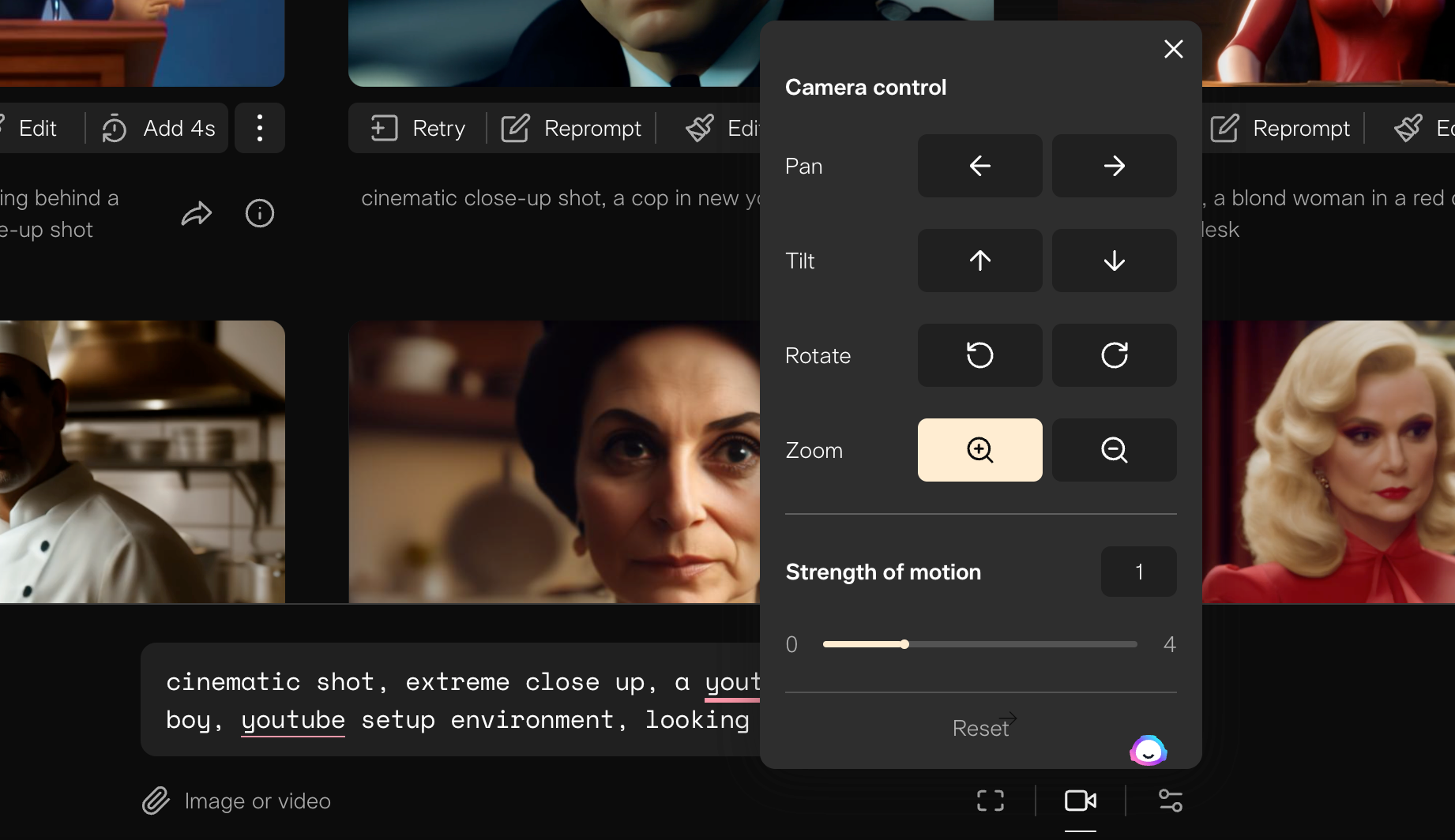Retry the cop video generation
This screenshot has width=1455, height=840.
419,128
